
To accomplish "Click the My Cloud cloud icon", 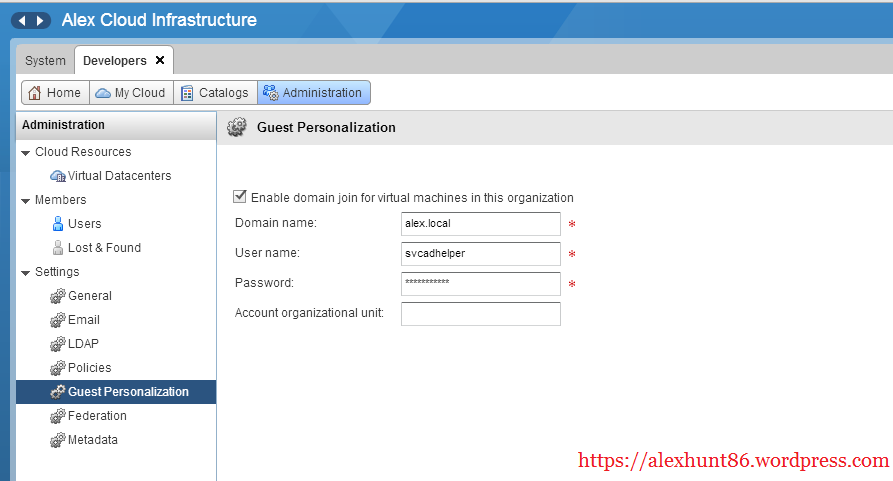I will click(x=103, y=93).
